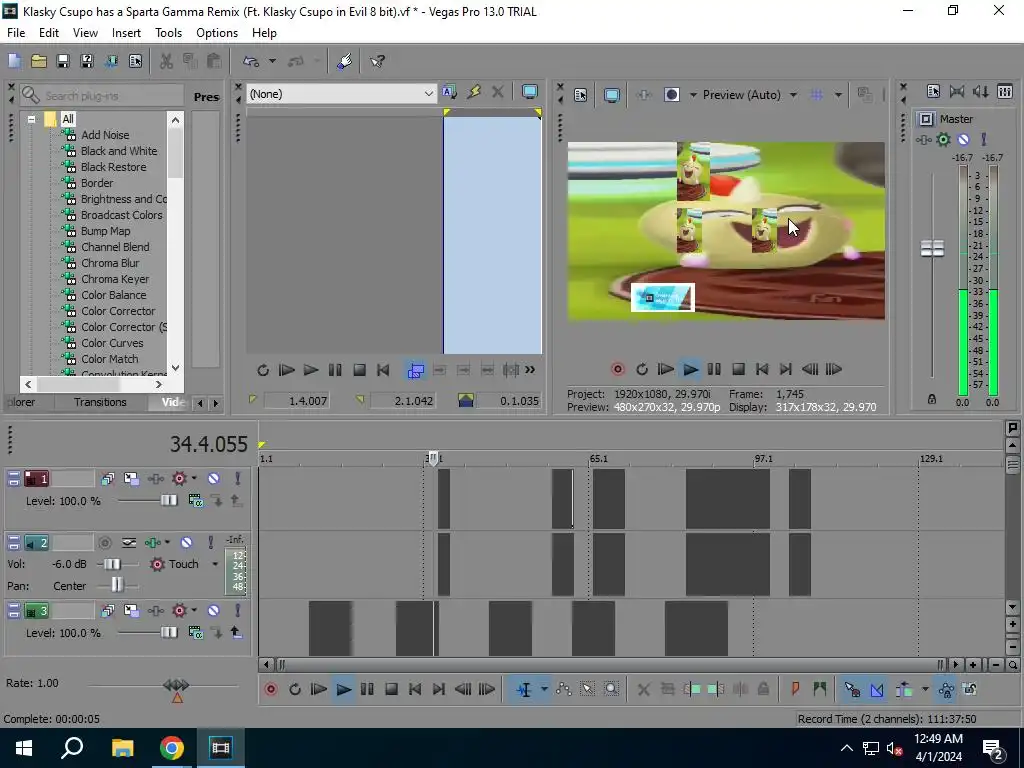Image resolution: width=1024 pixels, height=768 pixels.
Task: Open the Edit tool dropdown arrow
Action: [543, 689]
